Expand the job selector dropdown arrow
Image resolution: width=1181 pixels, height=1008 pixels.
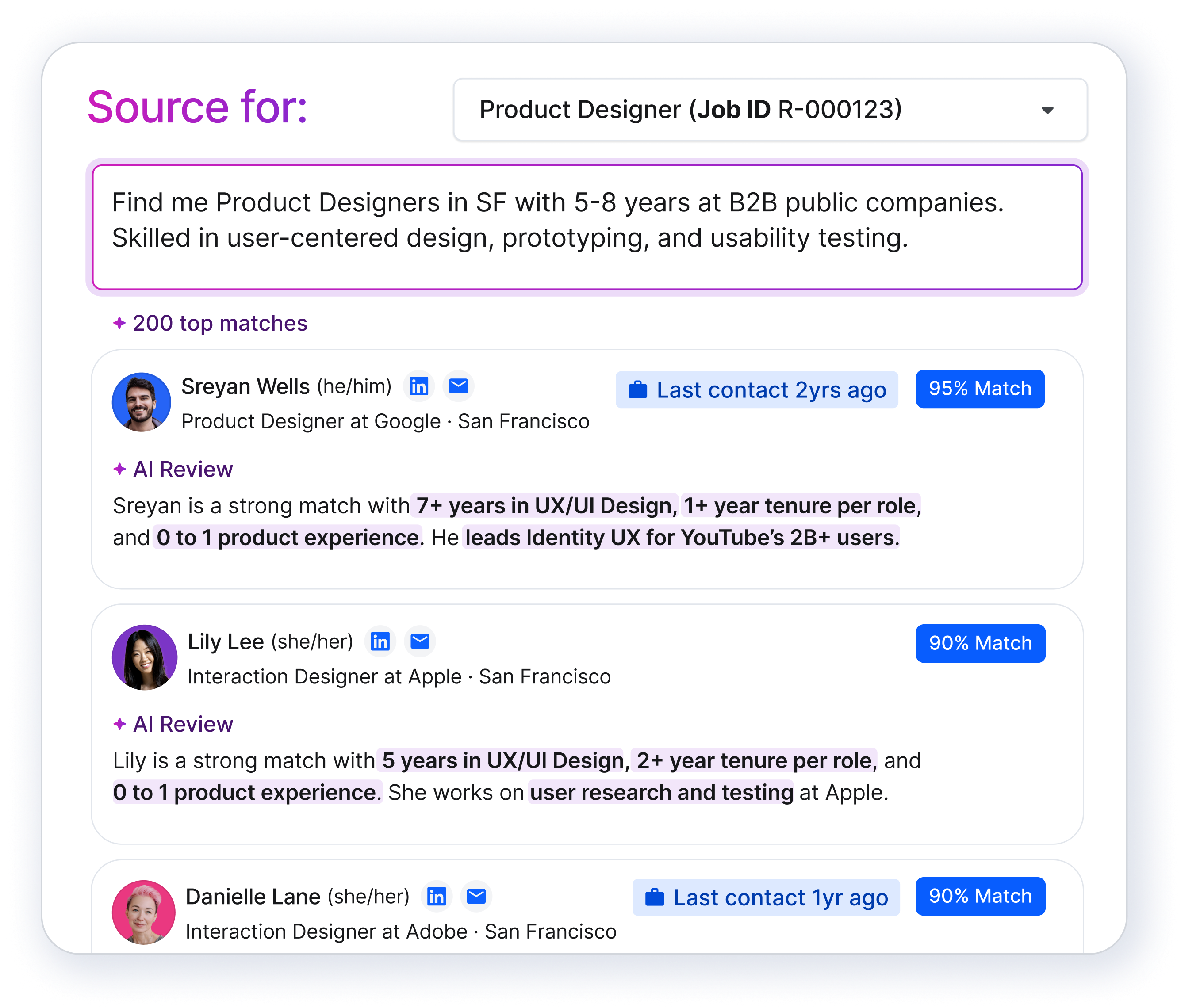tap(1047, 110)
